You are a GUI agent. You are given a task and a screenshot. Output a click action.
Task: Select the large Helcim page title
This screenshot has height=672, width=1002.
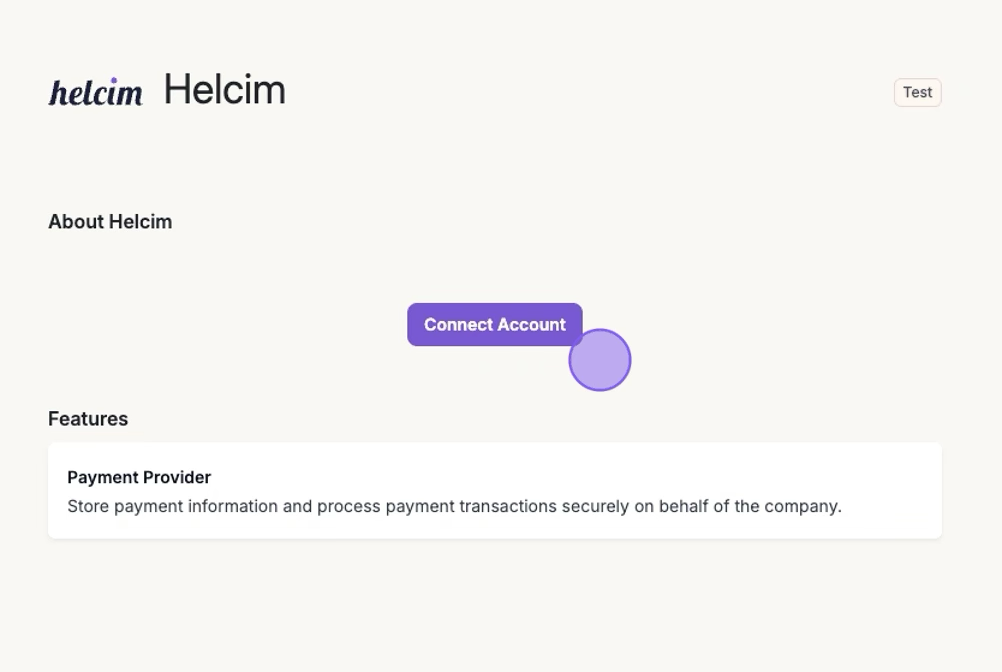(225, 90)
